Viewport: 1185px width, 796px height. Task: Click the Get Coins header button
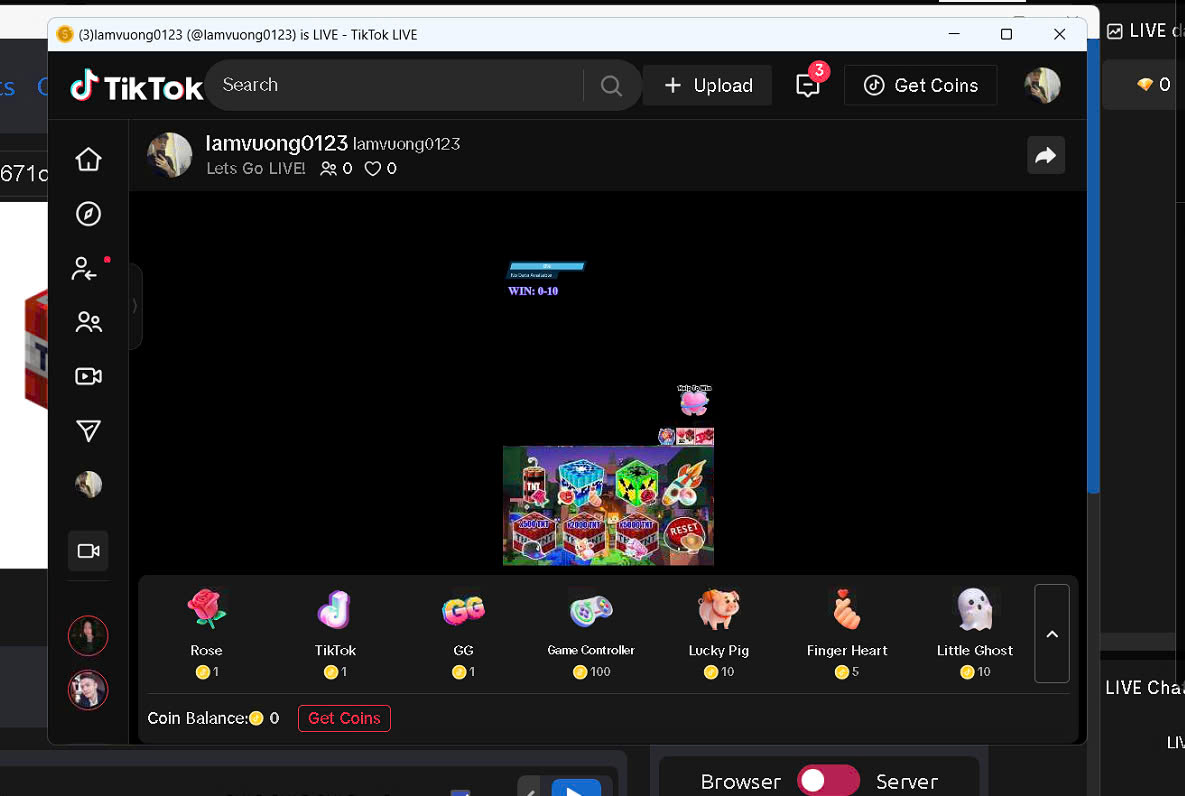pyautogui.click(x=920, y=85)
